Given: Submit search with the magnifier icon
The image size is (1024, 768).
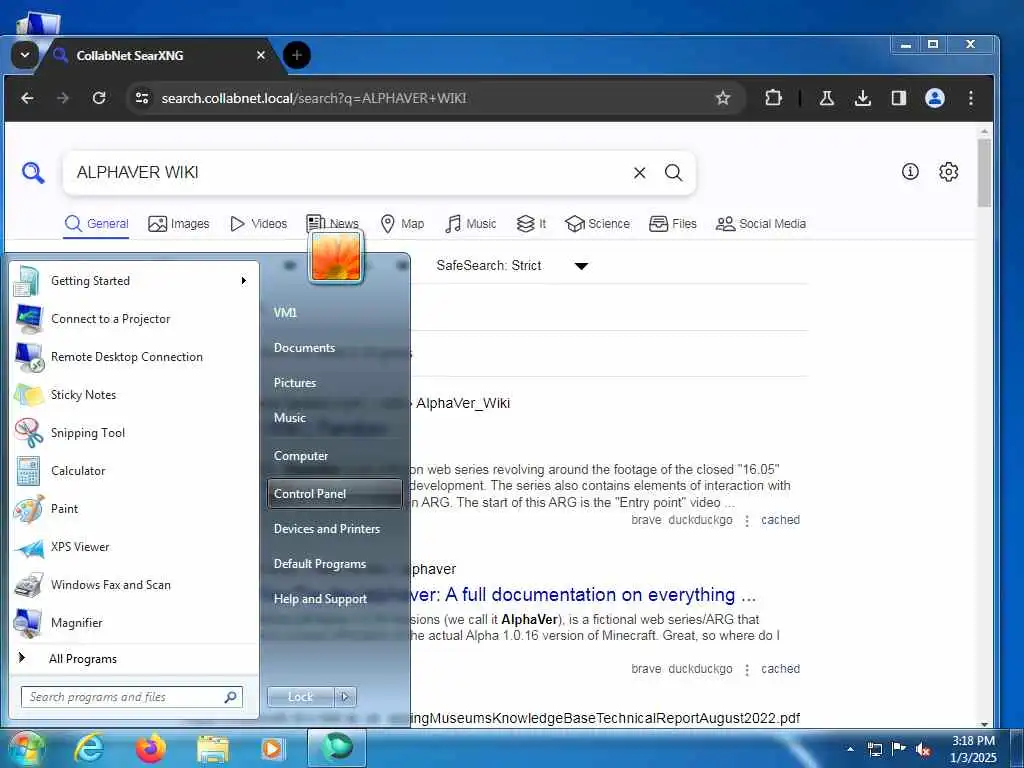Looking at the screenshot, I should [673, 172].
